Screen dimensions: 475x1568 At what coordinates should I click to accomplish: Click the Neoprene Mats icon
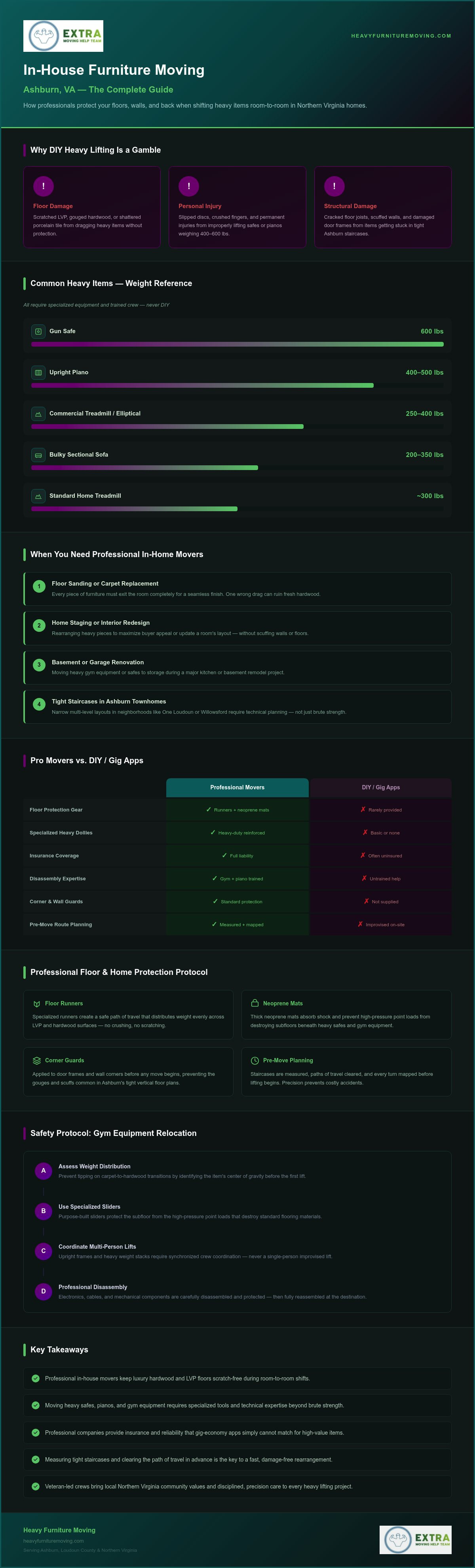point(255,1003)
